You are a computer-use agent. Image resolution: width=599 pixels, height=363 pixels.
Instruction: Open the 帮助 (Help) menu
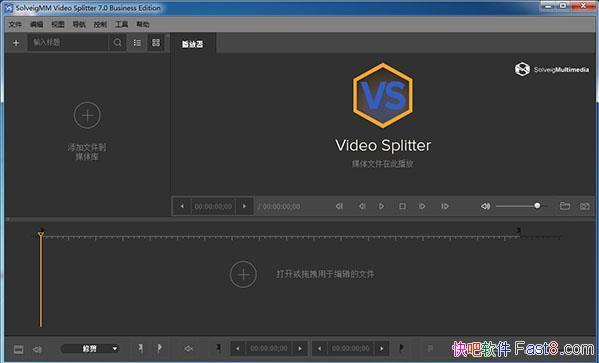(142, 24)
